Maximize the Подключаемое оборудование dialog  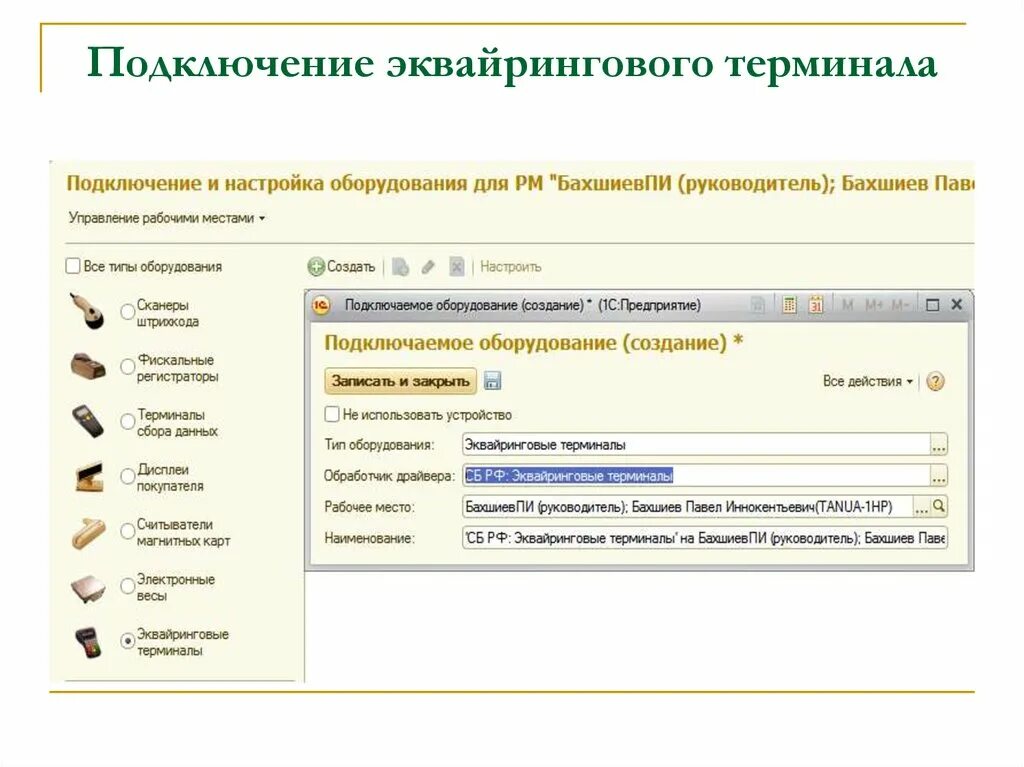(x=933, y=304)
